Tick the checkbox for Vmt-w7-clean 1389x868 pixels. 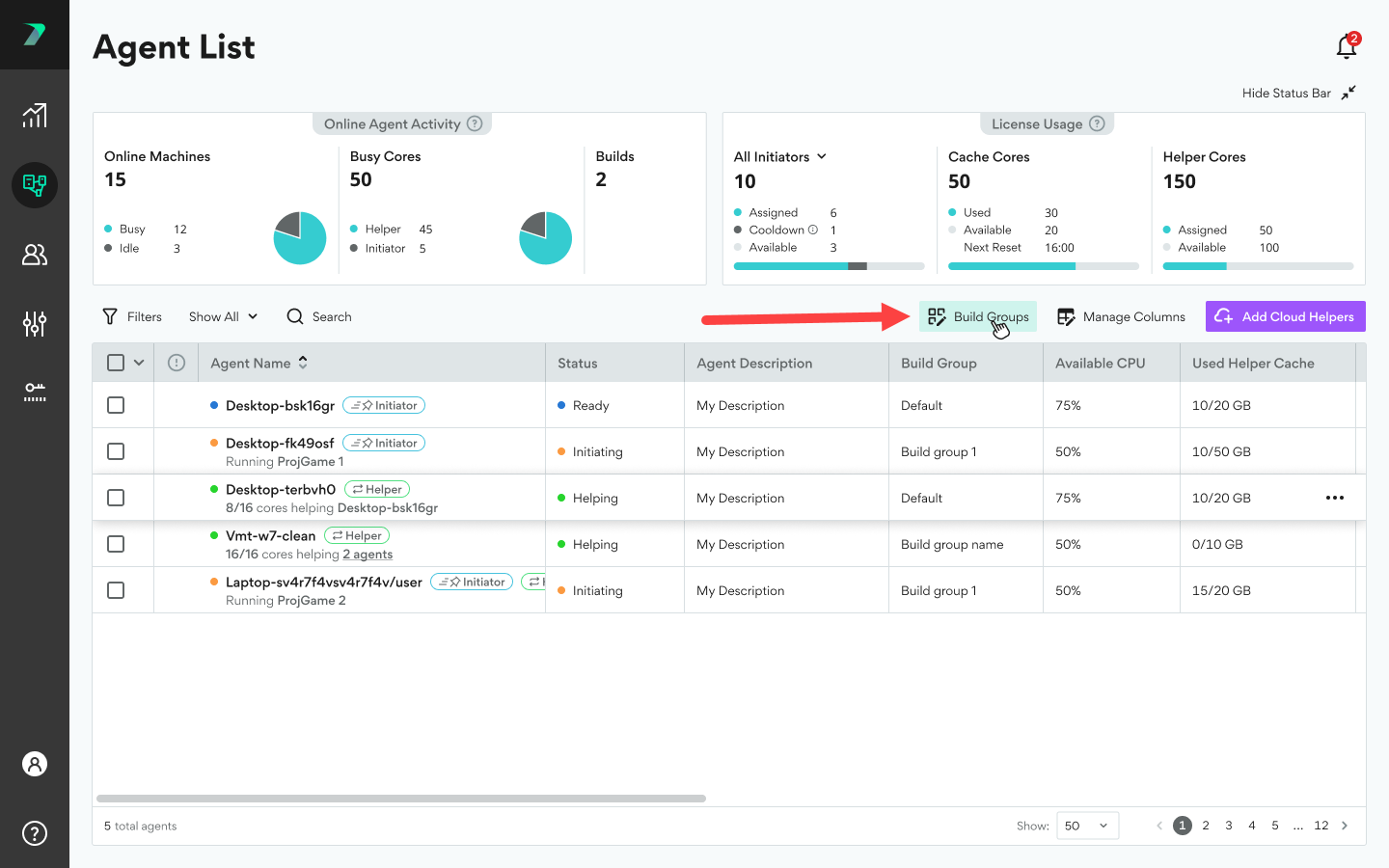(116, 544)
